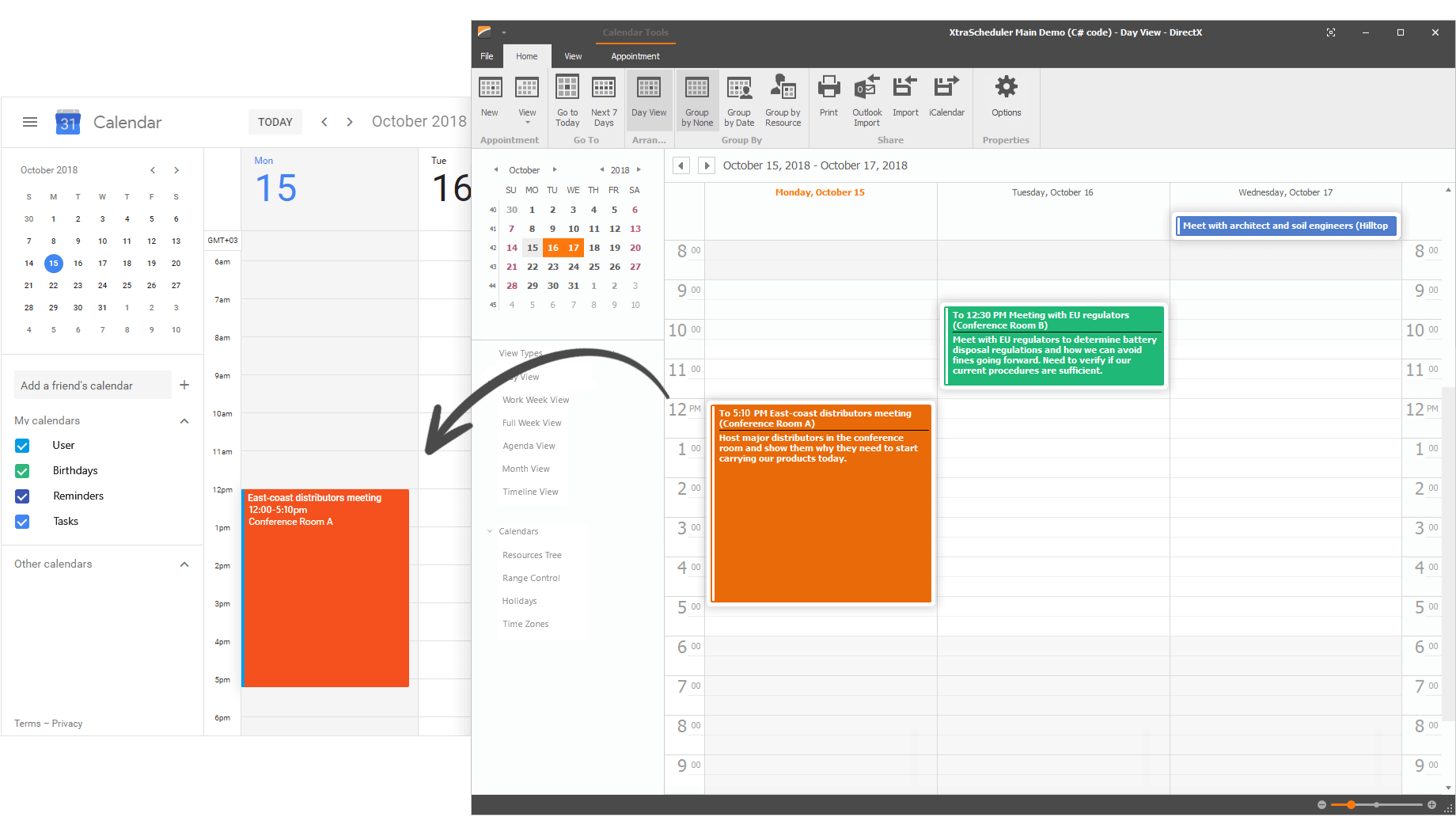Viewport: 1456px width, 836px height.
Task: Toggle the Birthdays calendar checkbox
Action: pyautogui.click(x=22, y=471)
